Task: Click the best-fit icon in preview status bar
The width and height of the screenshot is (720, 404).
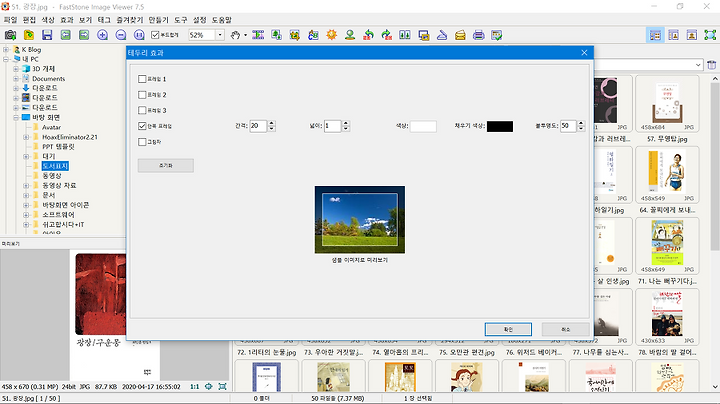Action: click(208, 387)
